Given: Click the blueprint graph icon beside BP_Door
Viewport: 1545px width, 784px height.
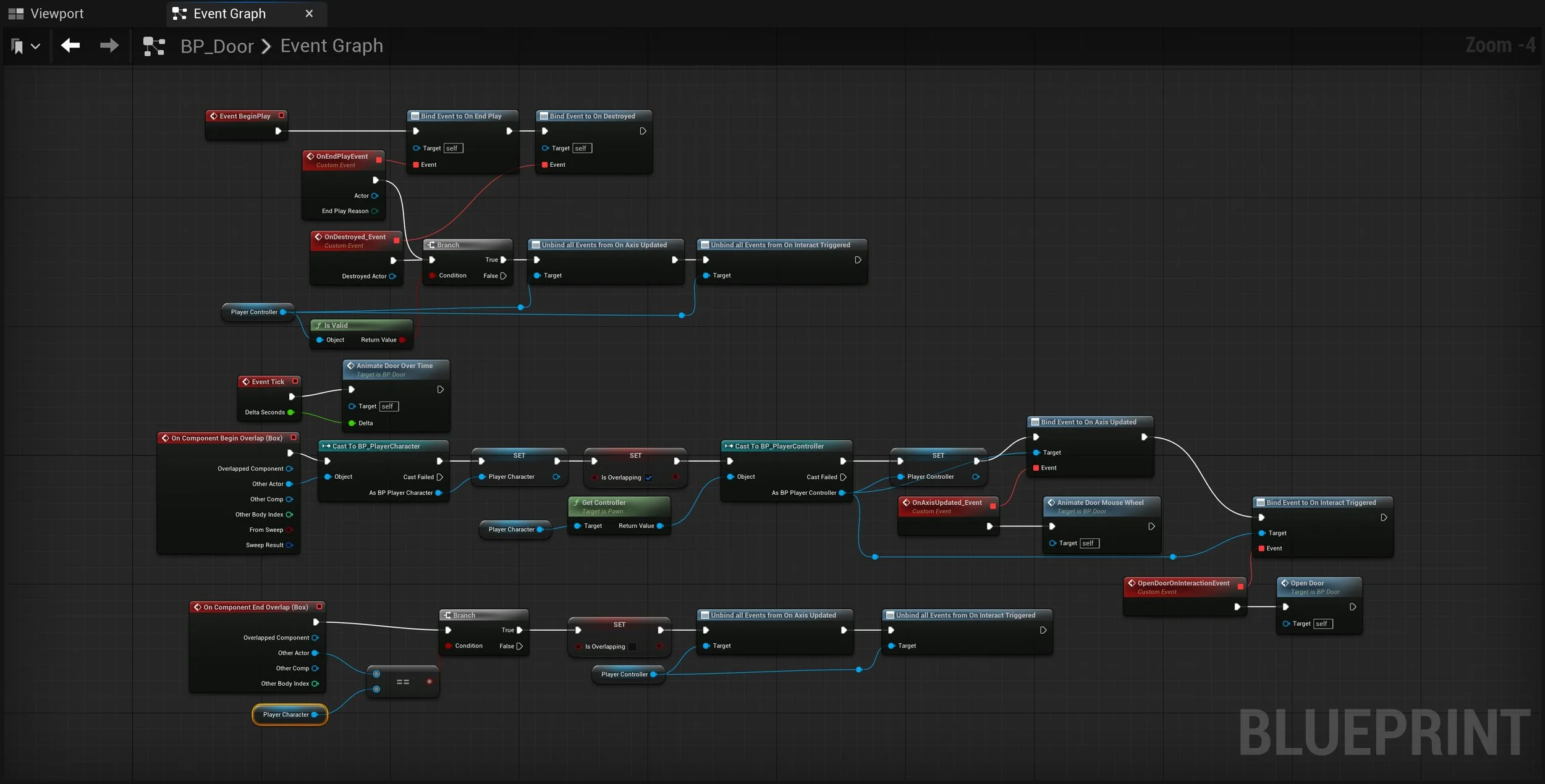Looking at the screenshot, I should [x=154, y=46].
